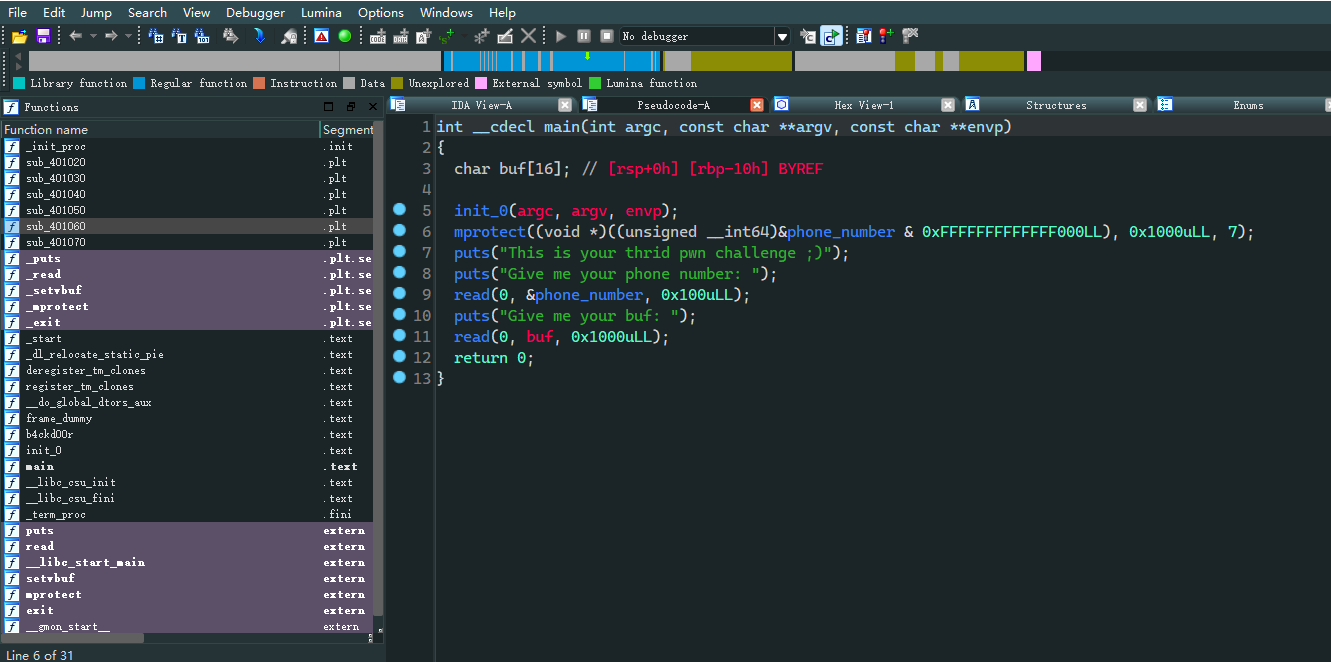This screenshot has width=1331, height=662.
Task: Toggle breakpoint dot at return 0 line
Action: [x=400, y=357]
